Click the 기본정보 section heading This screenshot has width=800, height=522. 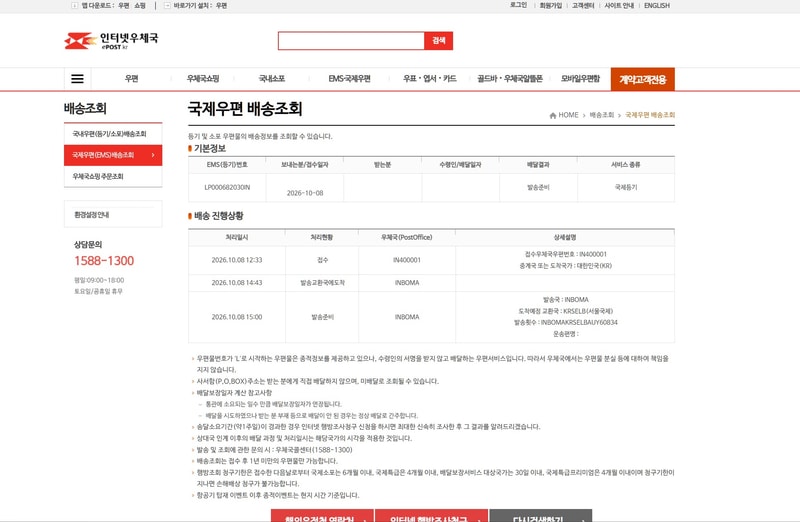coord(210,148)
